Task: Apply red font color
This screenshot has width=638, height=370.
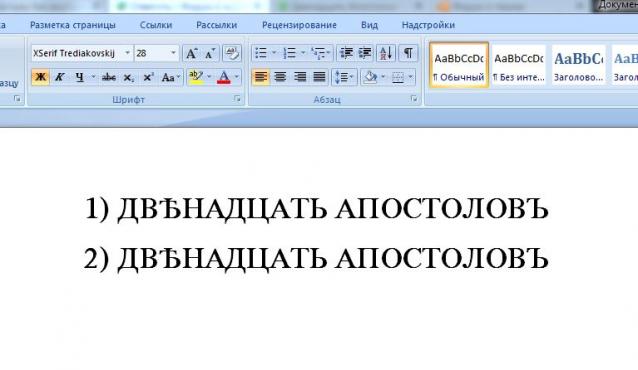Action: [x=224, y=77]
